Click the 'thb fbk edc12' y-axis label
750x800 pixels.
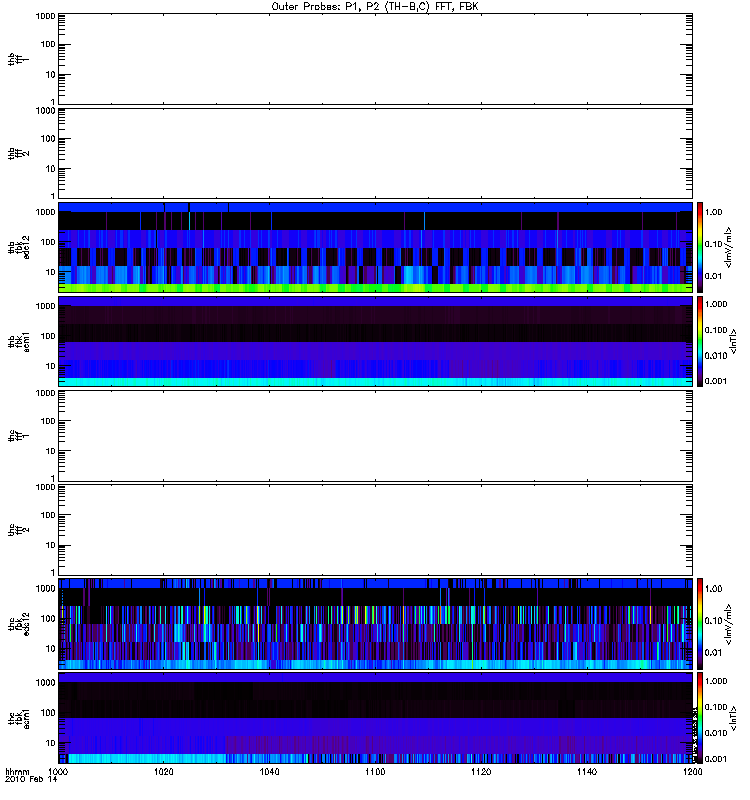tap(18, 247)
